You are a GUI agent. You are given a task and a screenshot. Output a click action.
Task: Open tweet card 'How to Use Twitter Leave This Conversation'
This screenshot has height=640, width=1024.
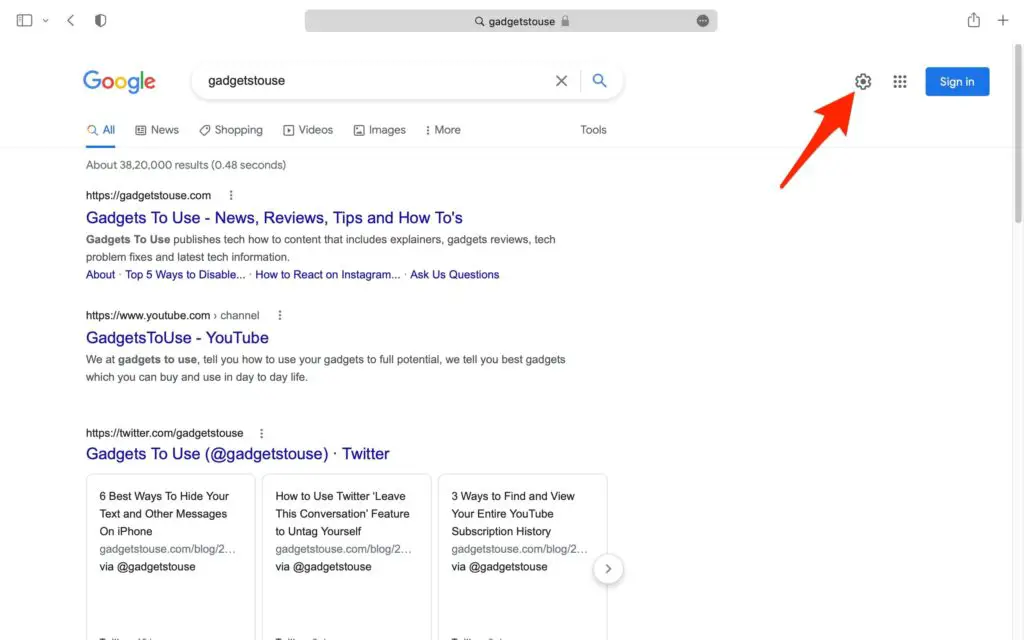347,557
